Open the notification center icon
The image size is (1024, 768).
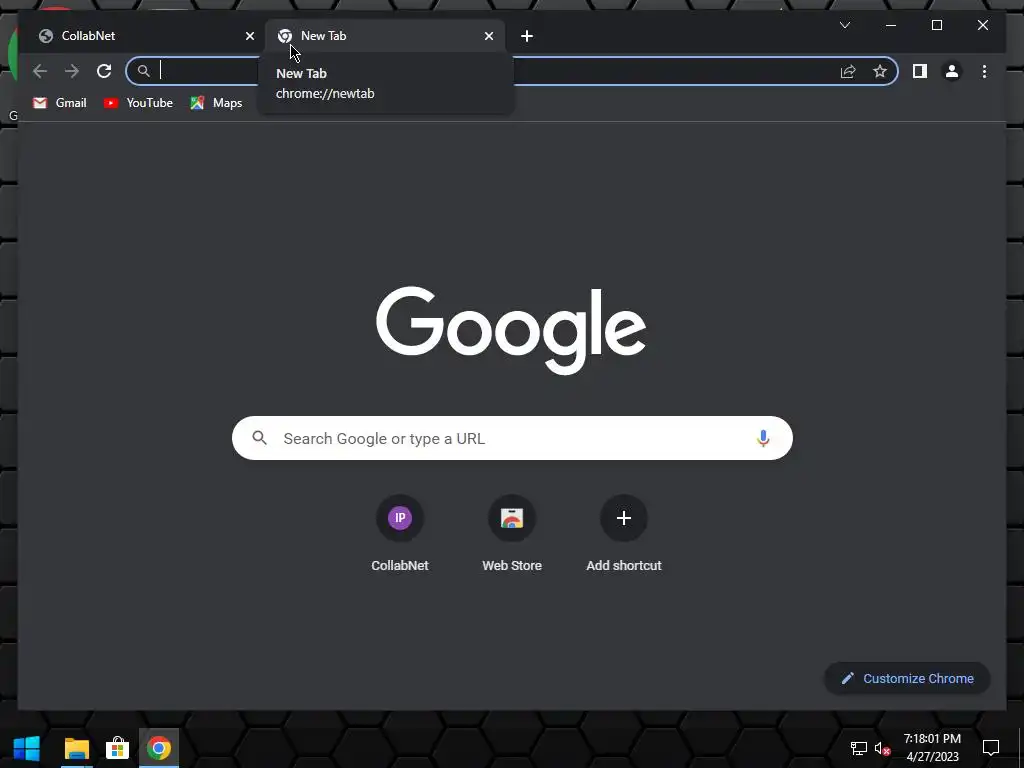pyautogui.click(x=991, y=748)
